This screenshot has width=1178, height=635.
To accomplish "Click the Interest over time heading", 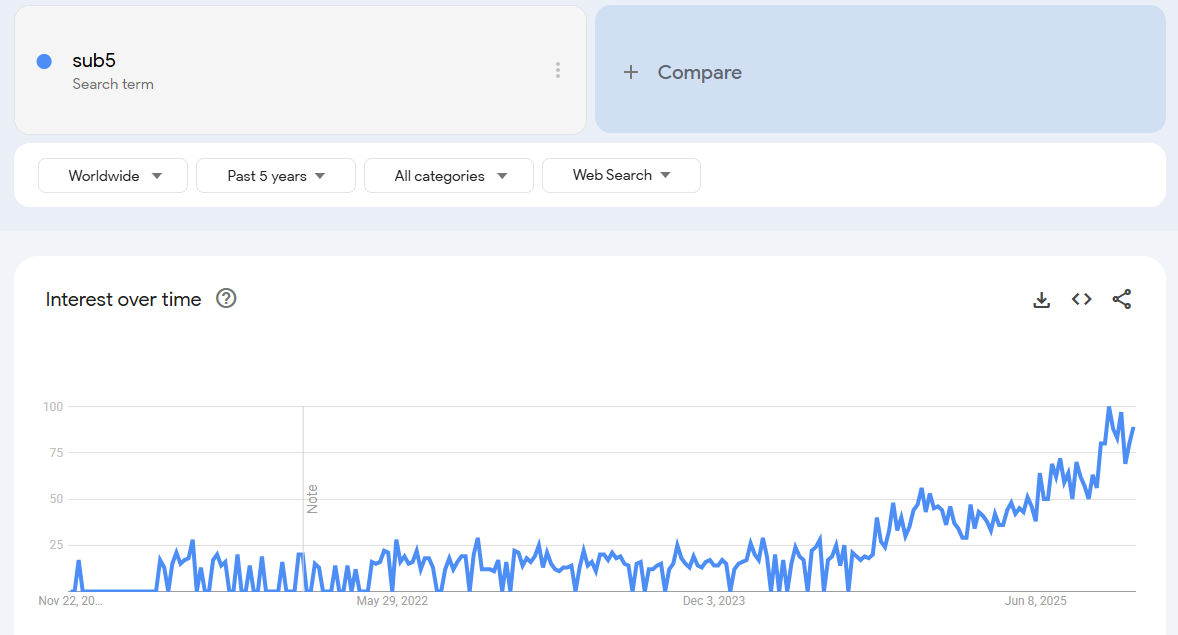I will [x=123, y=299].
